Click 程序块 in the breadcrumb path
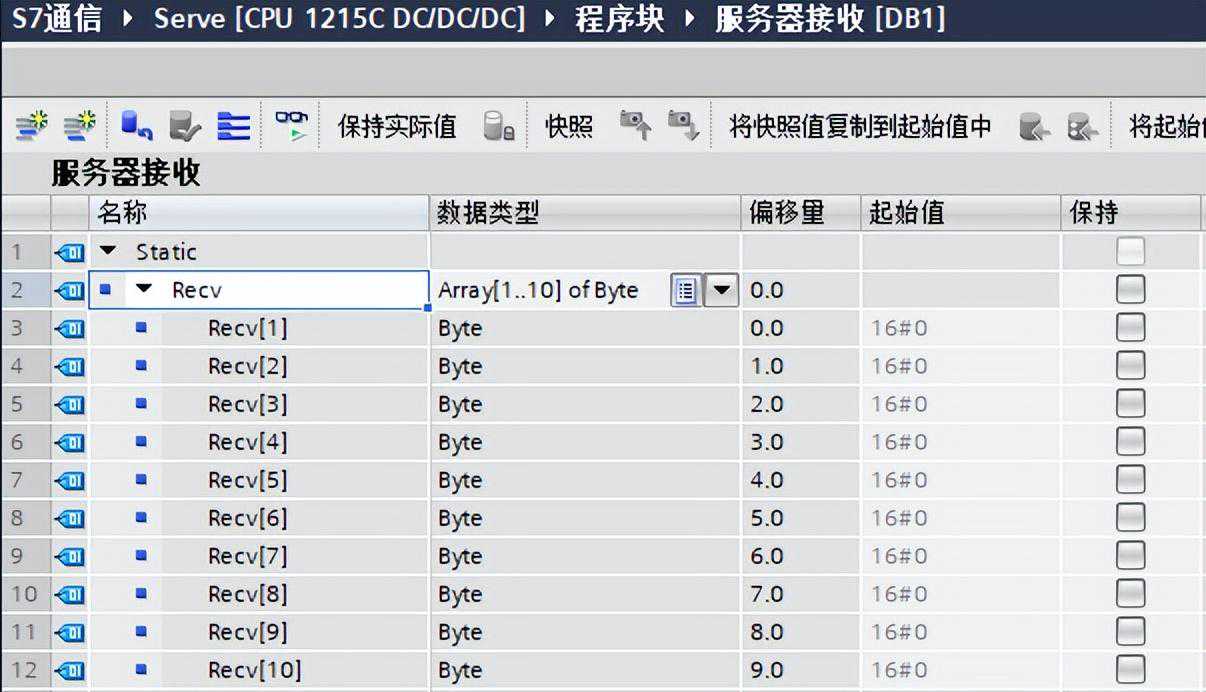Viewport: 1206px width, 692px height. click(619, 19)
